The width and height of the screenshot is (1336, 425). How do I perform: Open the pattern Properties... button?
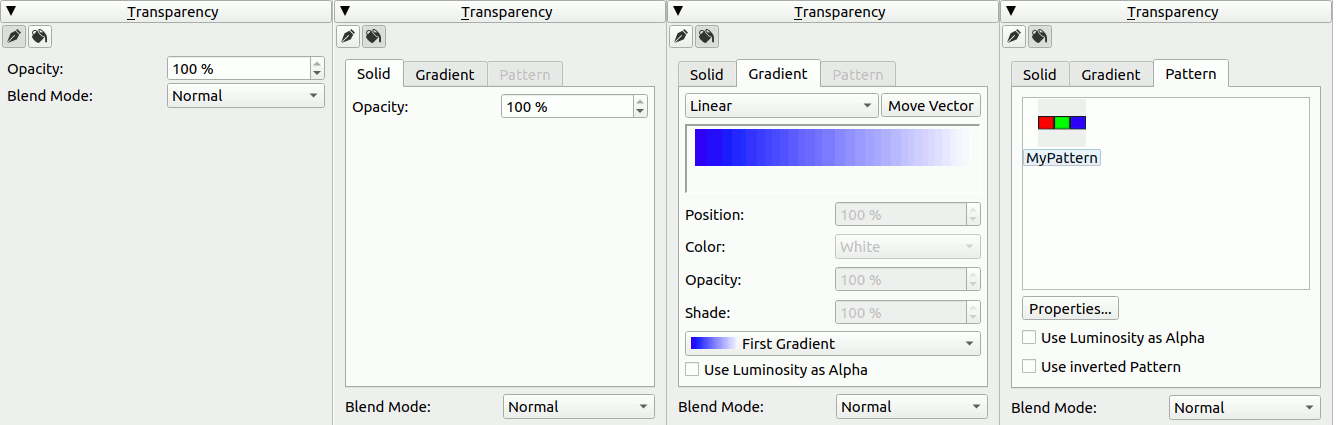coord(1070,309)
